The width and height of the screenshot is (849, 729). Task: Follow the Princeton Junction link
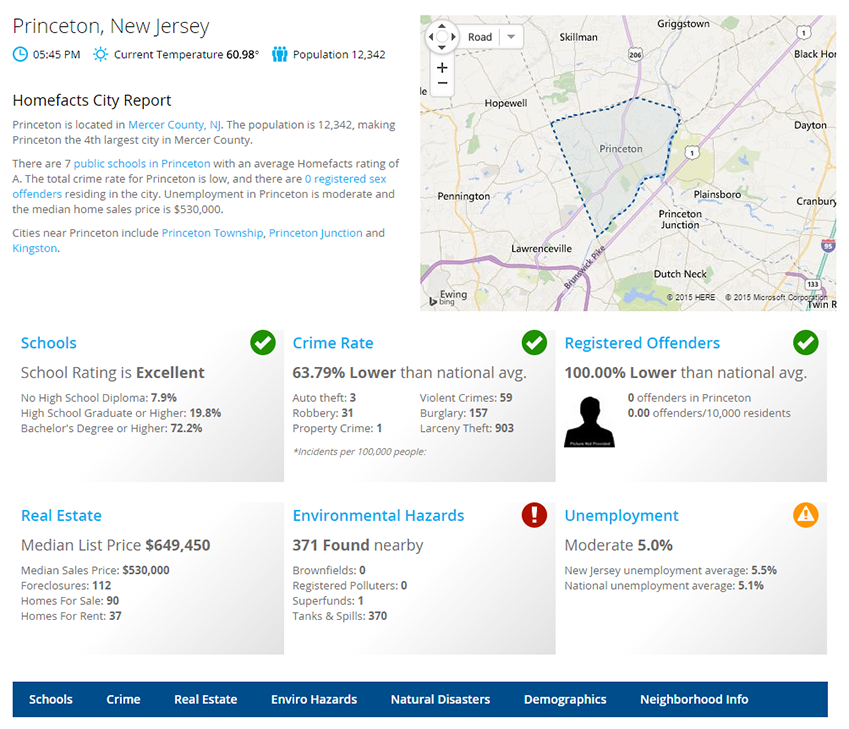[315, 233]
